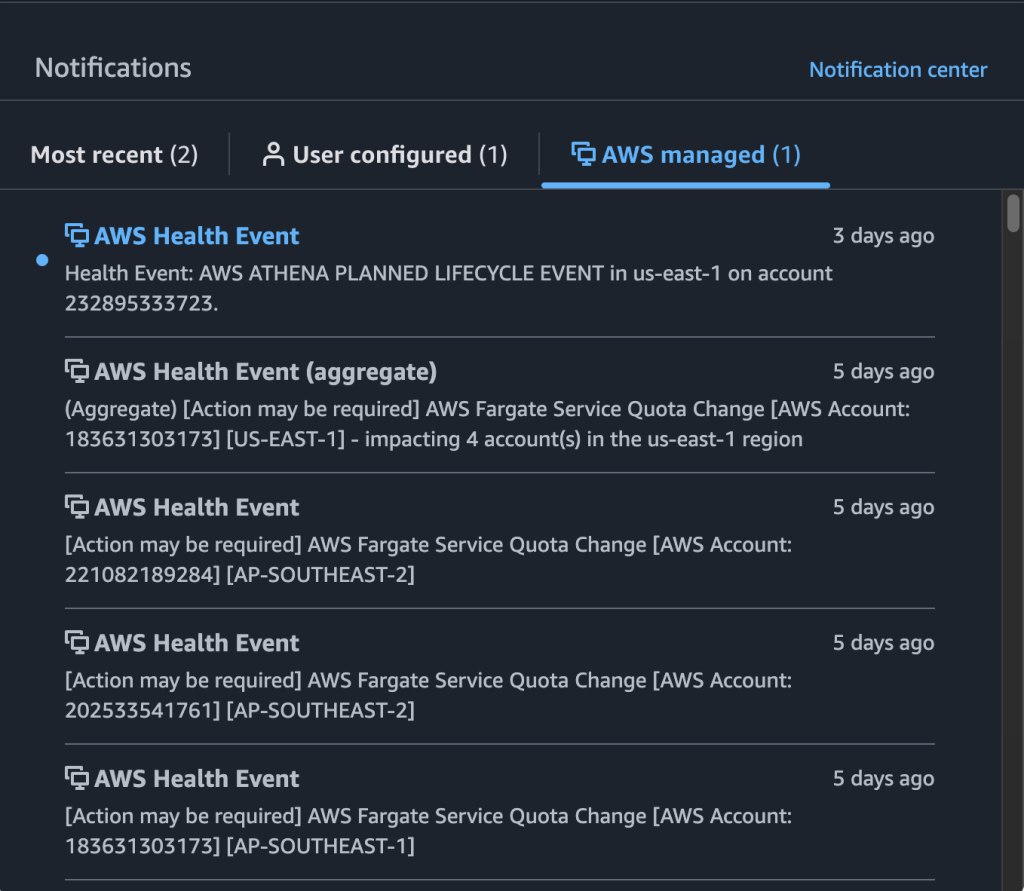Toggle the unread blue dot on the ATHENA notification
The height and width of the screenshot is (891, 1024).
[x=42, y=259]
